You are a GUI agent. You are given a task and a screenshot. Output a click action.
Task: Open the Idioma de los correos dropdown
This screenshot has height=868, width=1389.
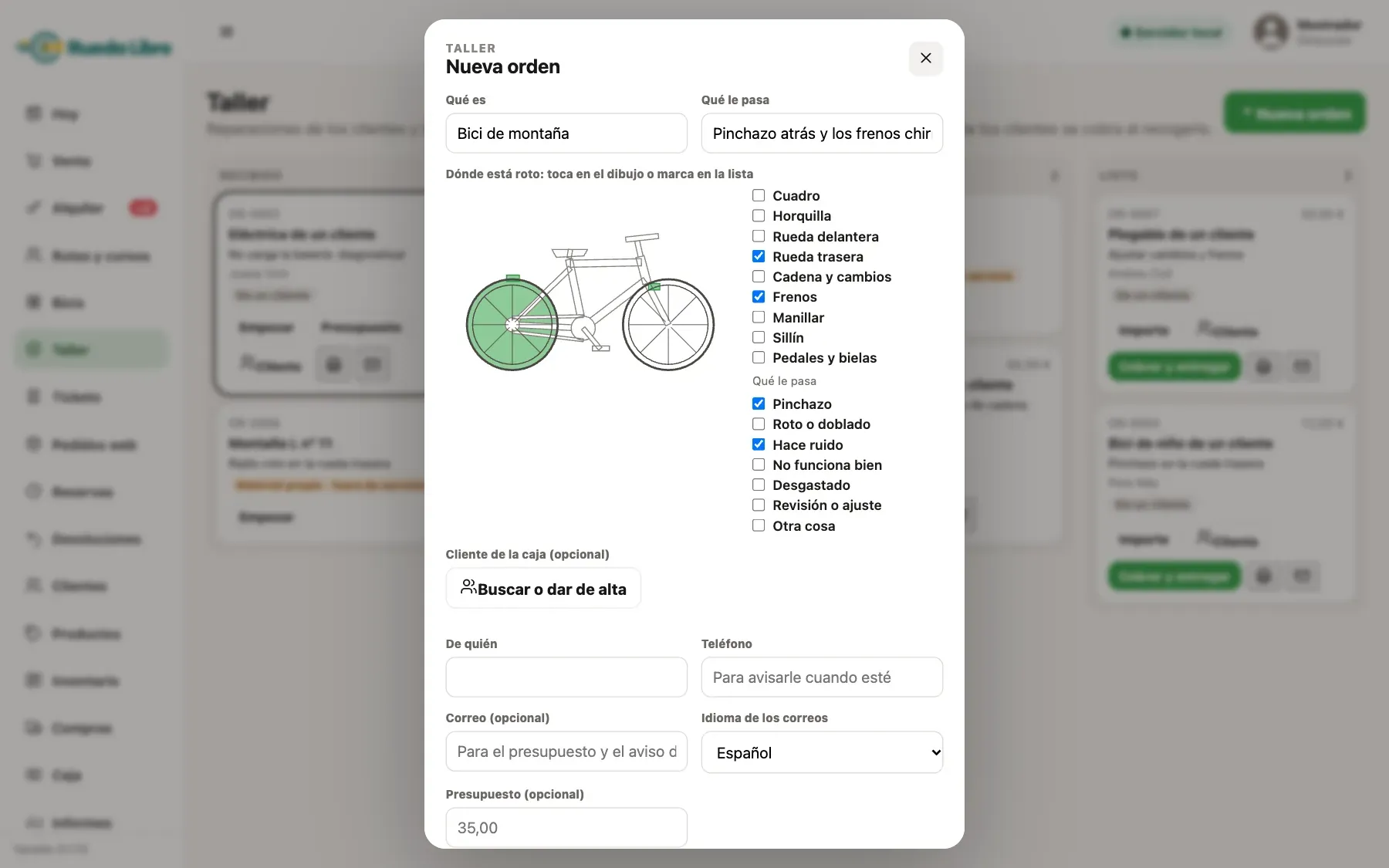pos(822,752)
